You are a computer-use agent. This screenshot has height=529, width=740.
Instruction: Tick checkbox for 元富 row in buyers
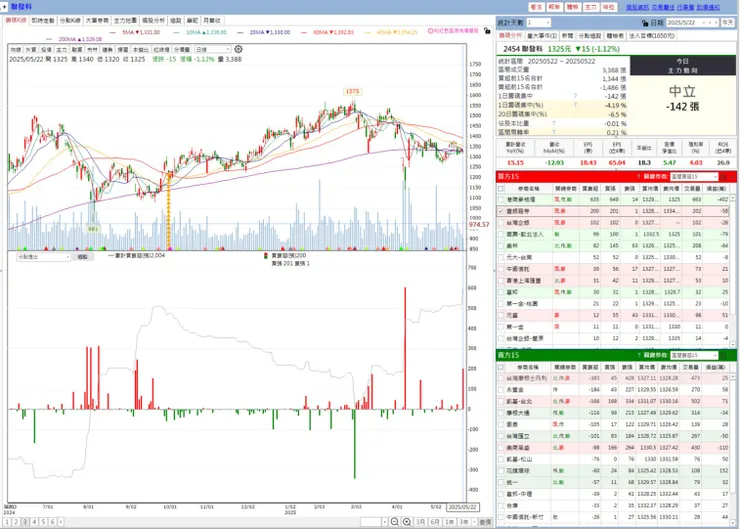pos(501,315)
